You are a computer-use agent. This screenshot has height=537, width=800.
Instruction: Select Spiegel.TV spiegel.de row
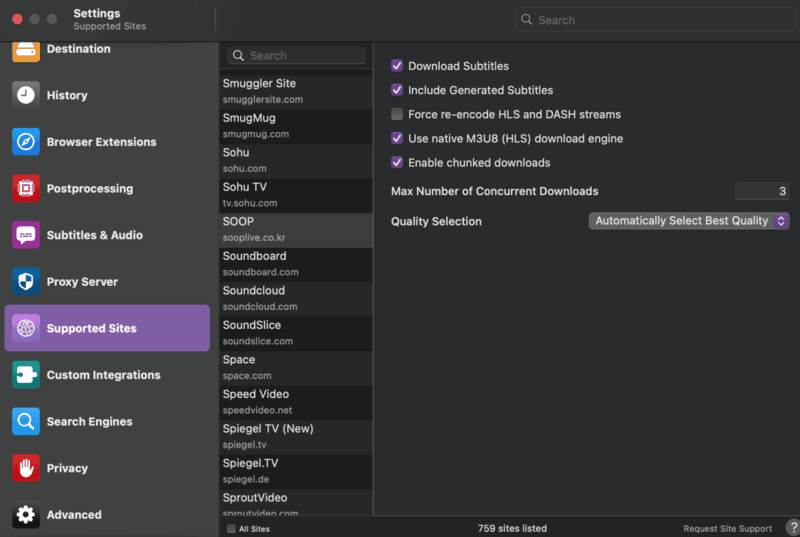point(296,471)
